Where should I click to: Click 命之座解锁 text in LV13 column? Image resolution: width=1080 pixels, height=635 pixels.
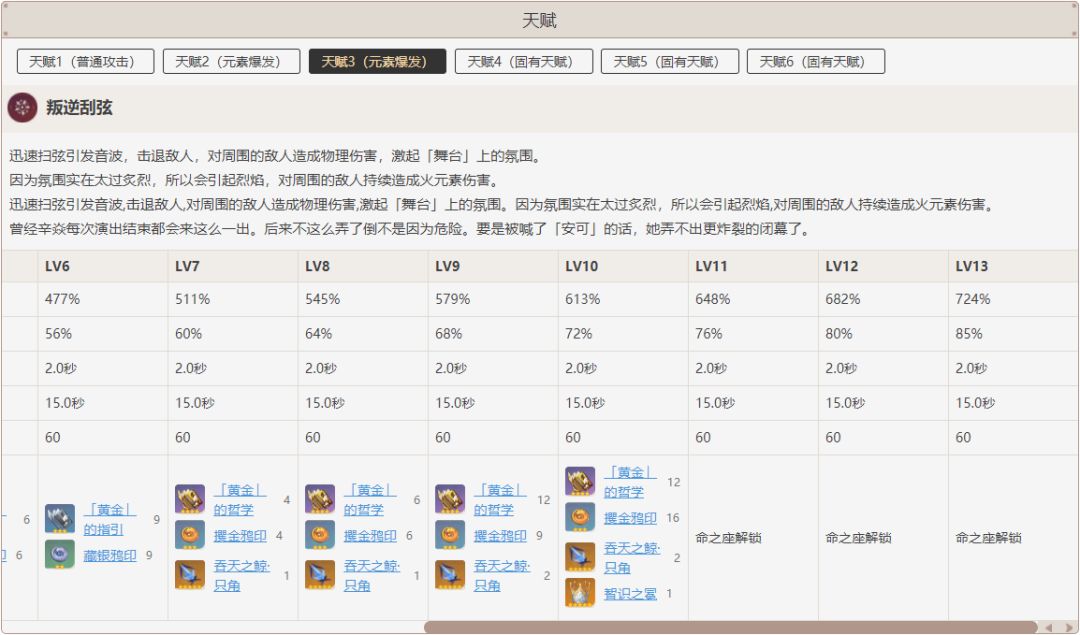988,538
